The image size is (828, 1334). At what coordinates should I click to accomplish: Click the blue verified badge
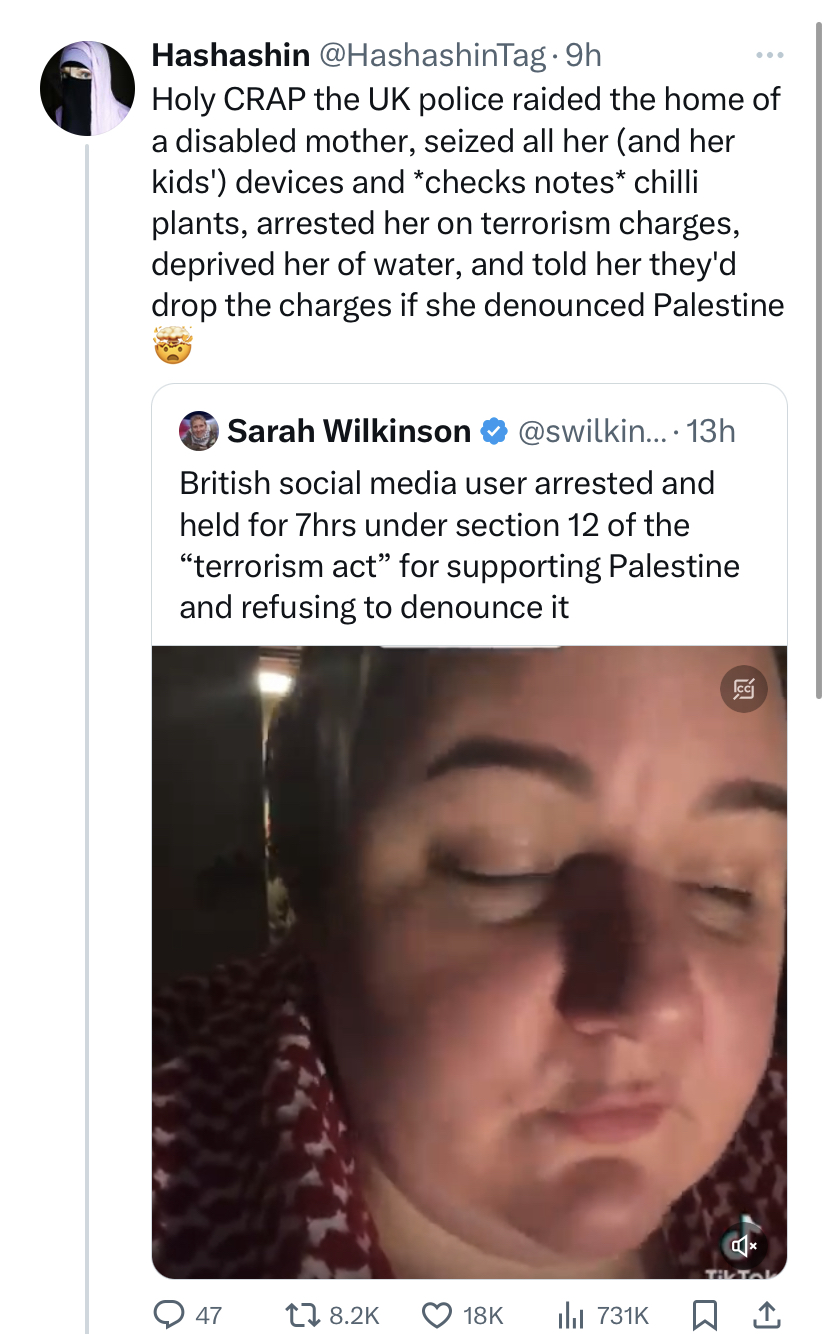click(493, 431)
